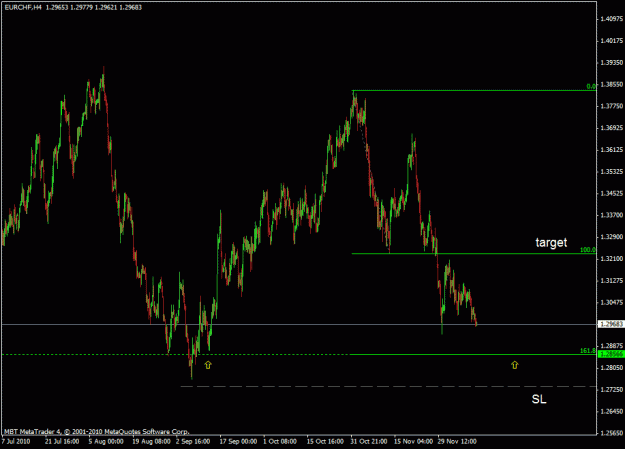This screenshot has width=625, height=449.
Task: Click the 1.40175 price axis label
Action: click(x=612, y=41)
